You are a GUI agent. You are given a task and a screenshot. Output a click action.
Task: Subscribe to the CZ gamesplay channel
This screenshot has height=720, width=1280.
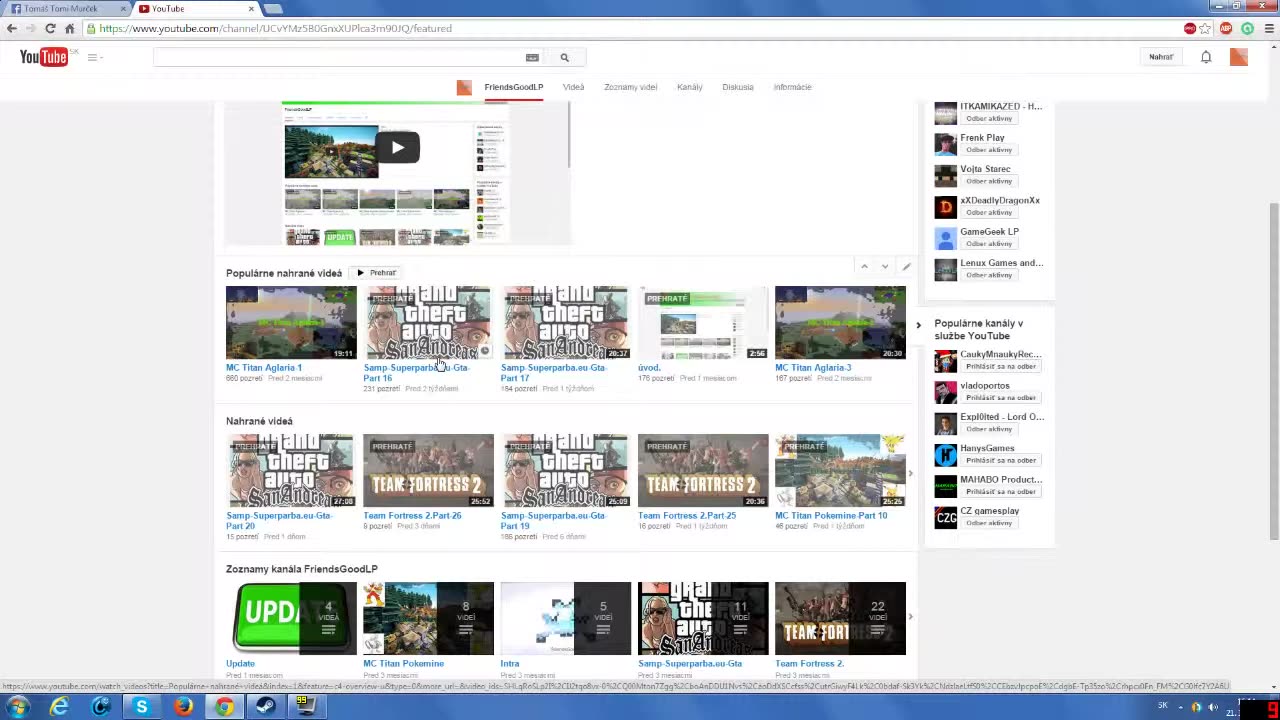tap(989, 523)
